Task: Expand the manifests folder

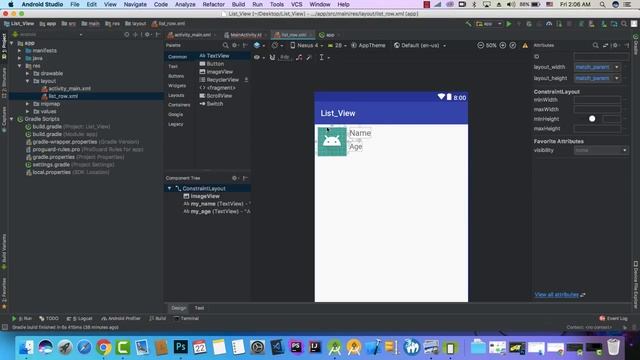Action: 20,51
